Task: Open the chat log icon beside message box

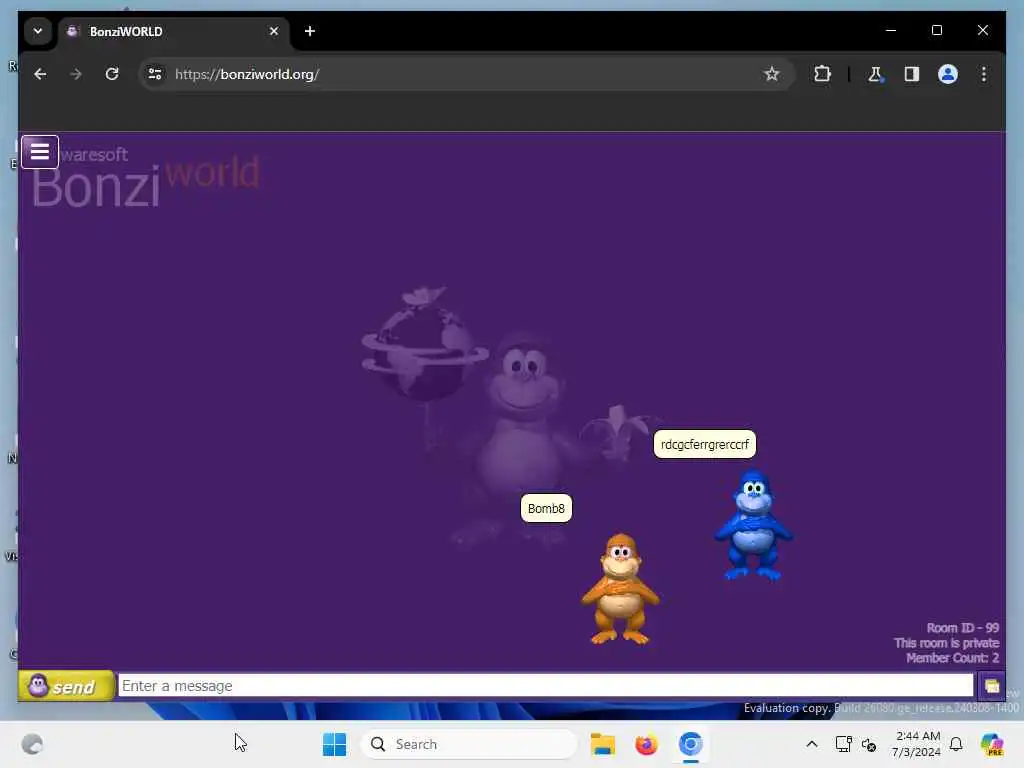Action: (991, 686)
